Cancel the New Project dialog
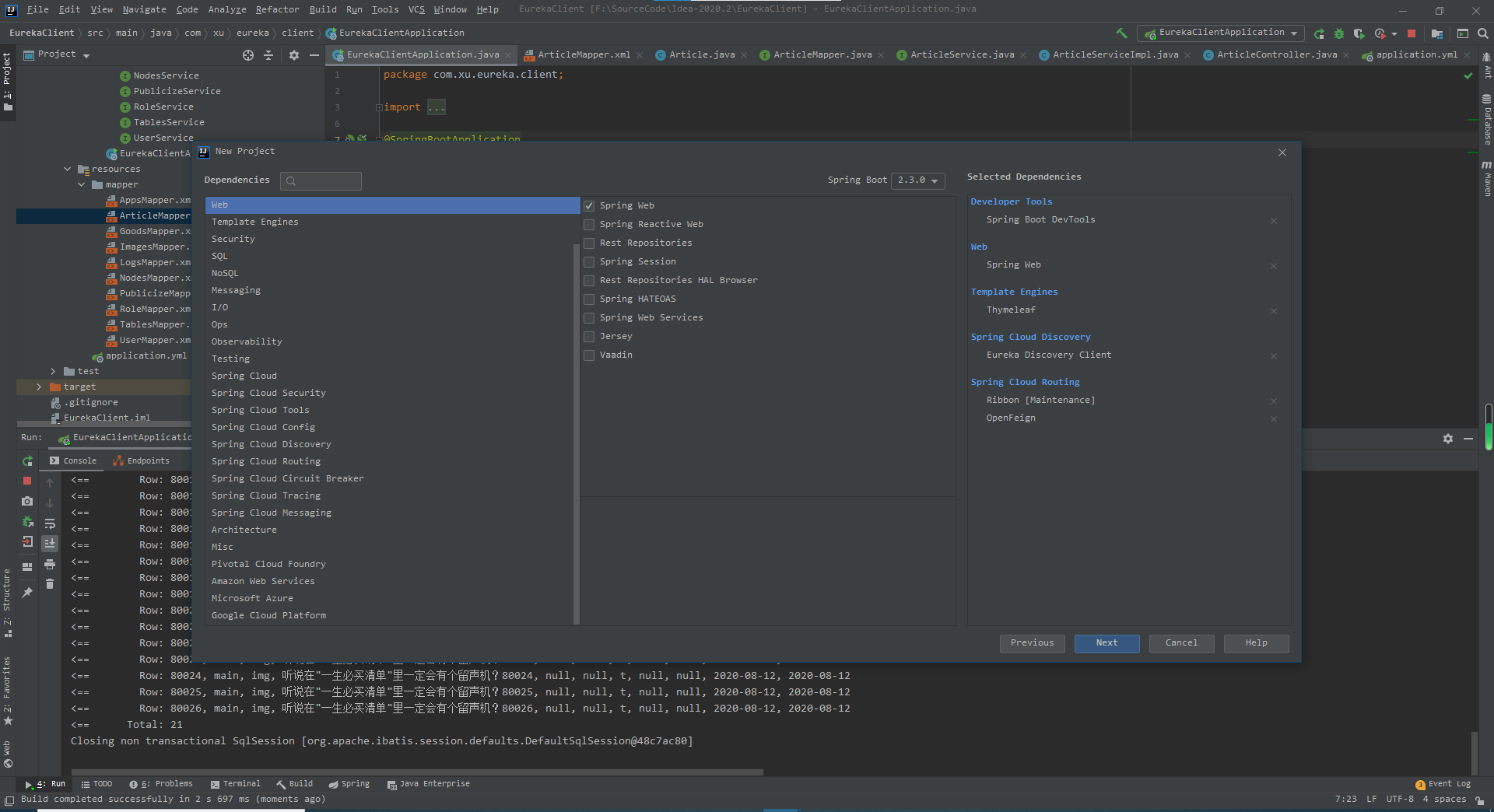 click(x=1181, y=643)
